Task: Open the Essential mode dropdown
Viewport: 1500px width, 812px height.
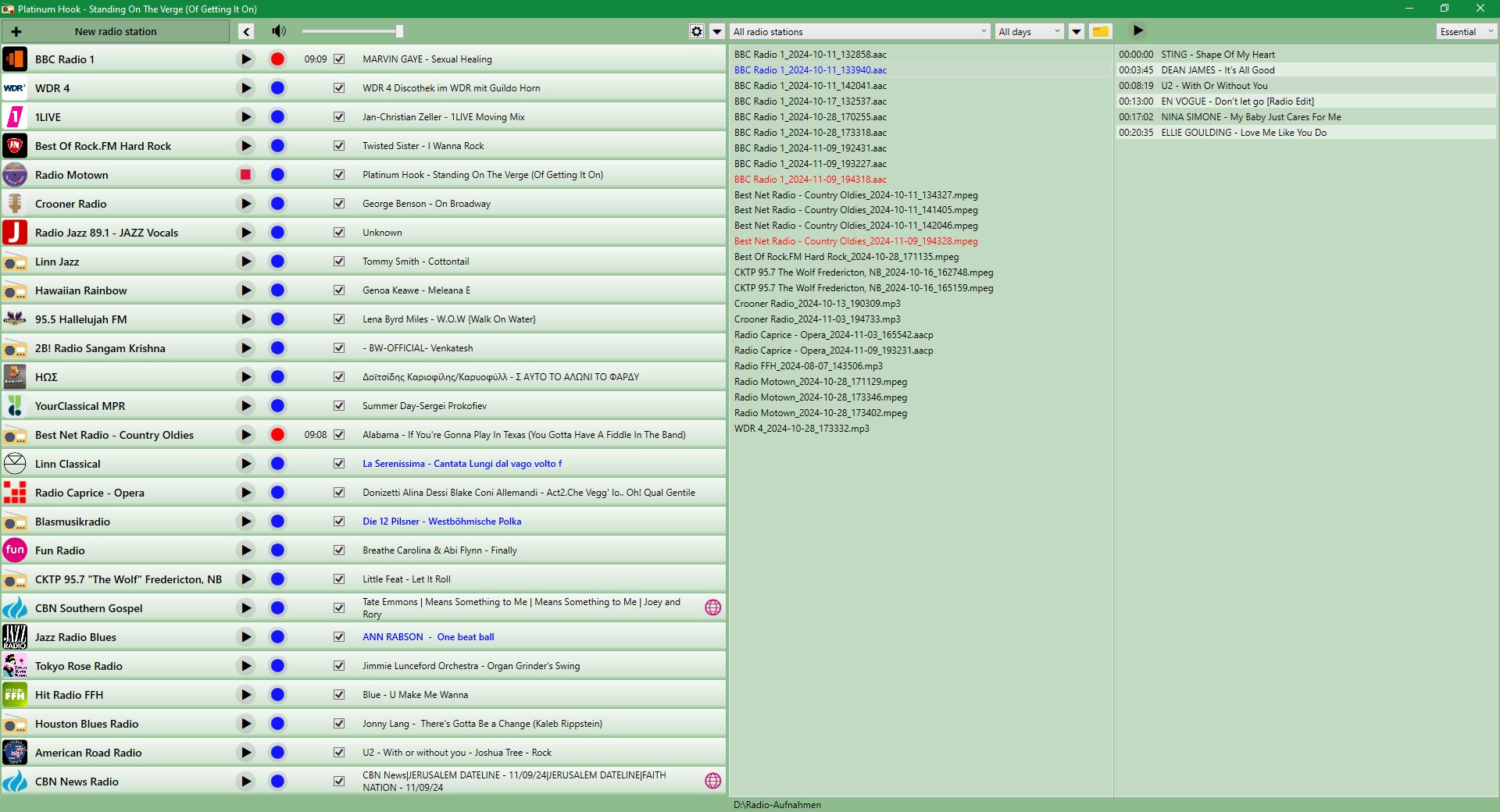Action: (1466, 31)
